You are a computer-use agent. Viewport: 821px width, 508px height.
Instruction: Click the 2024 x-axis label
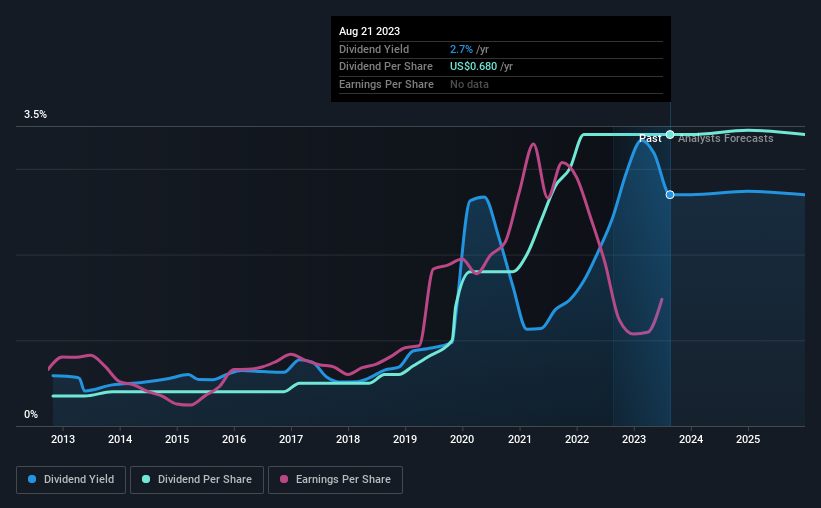[x=691, y=439]
